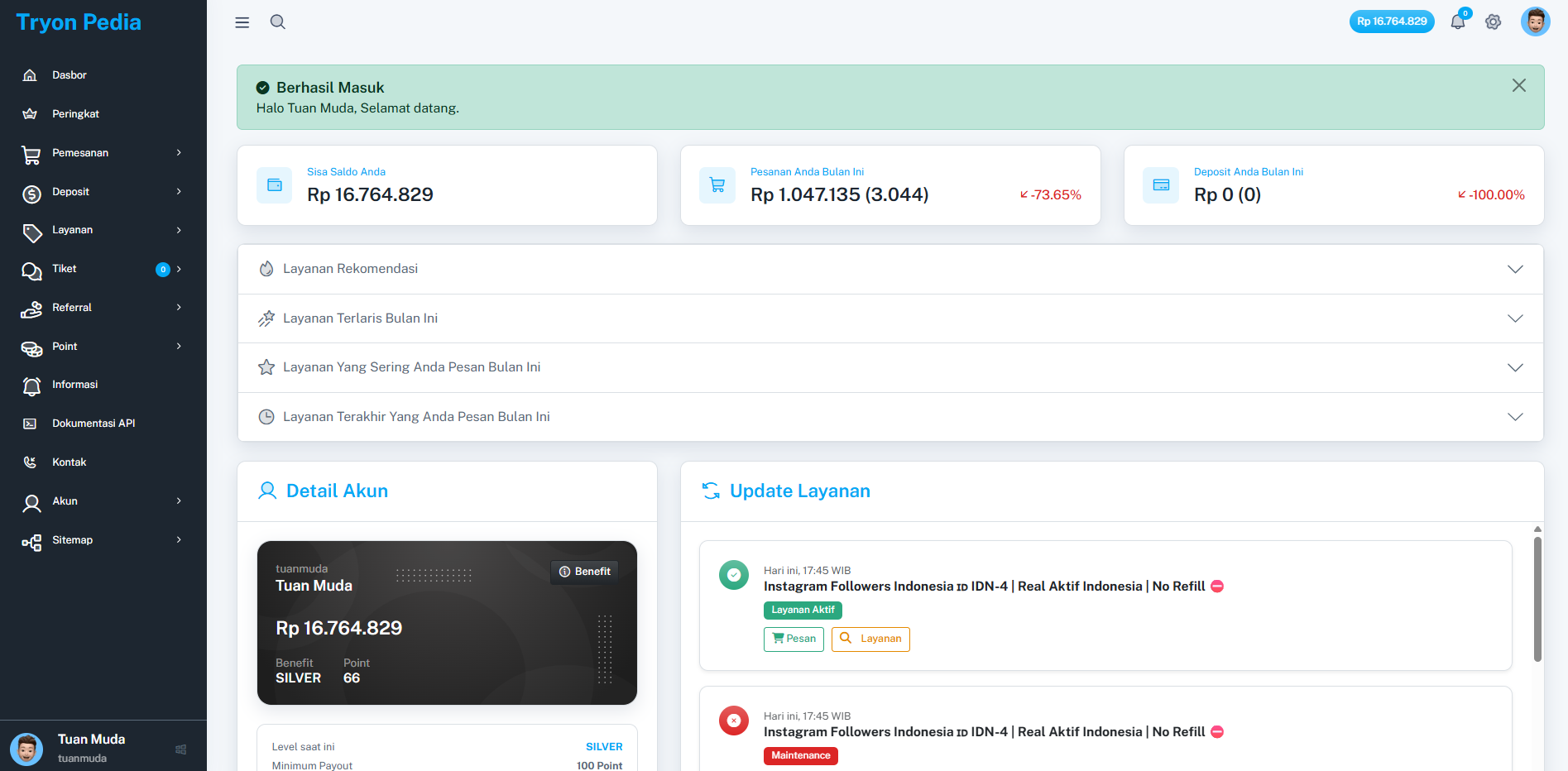
Task: Open the hamburger menu icon
Action: (x=242, y=22)
